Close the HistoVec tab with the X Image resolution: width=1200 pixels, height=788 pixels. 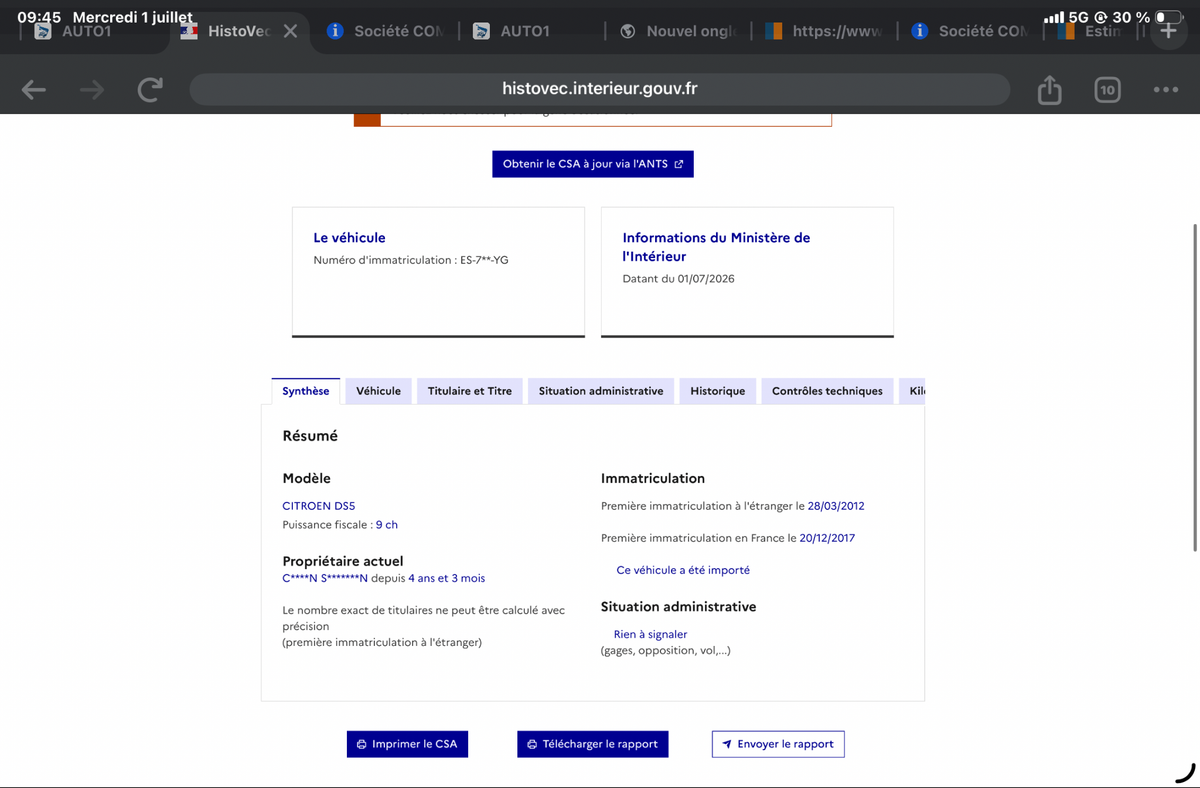click(290, 31)
